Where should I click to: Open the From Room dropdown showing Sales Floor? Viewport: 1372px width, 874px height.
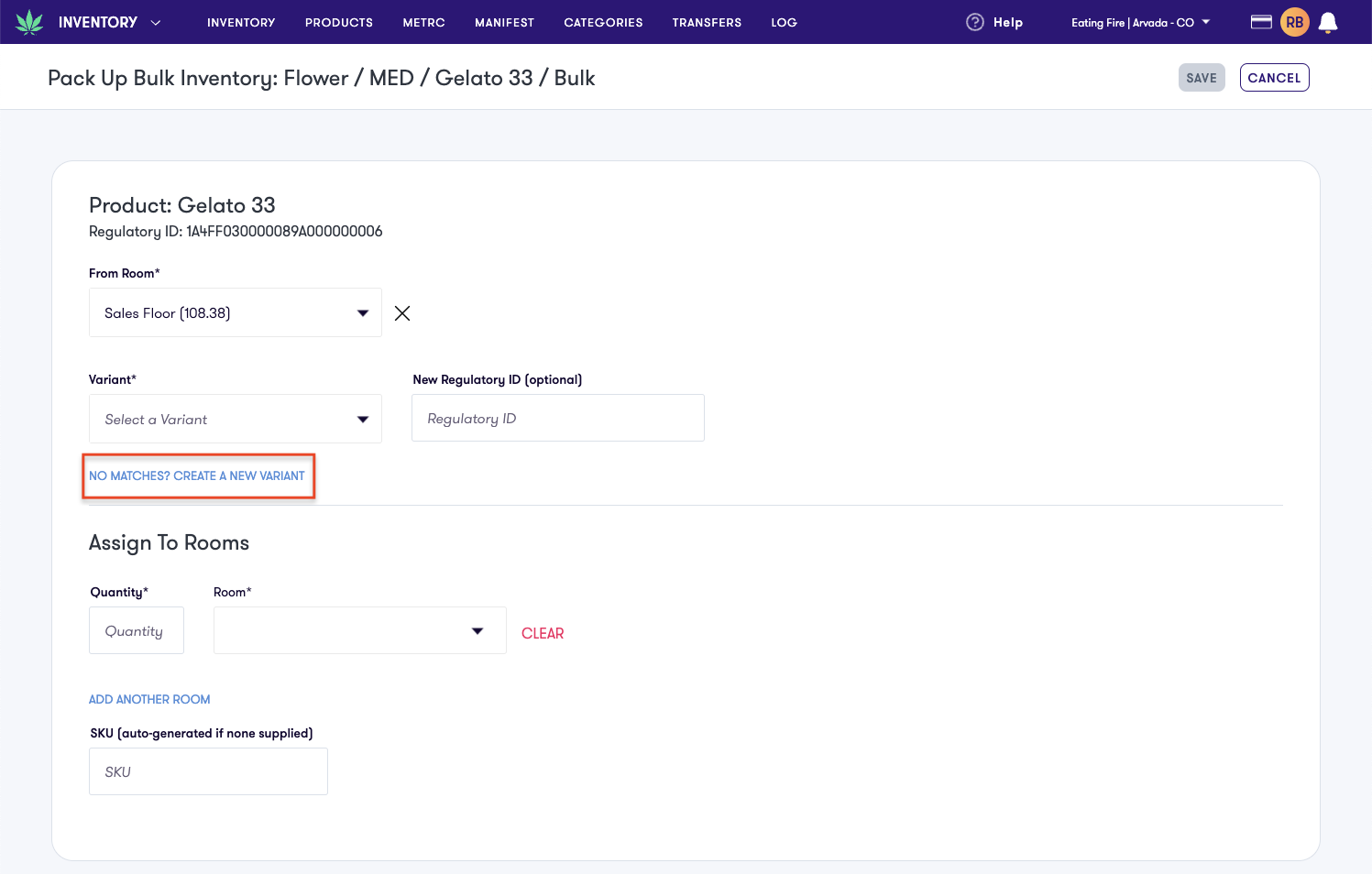tap(235, 312)
